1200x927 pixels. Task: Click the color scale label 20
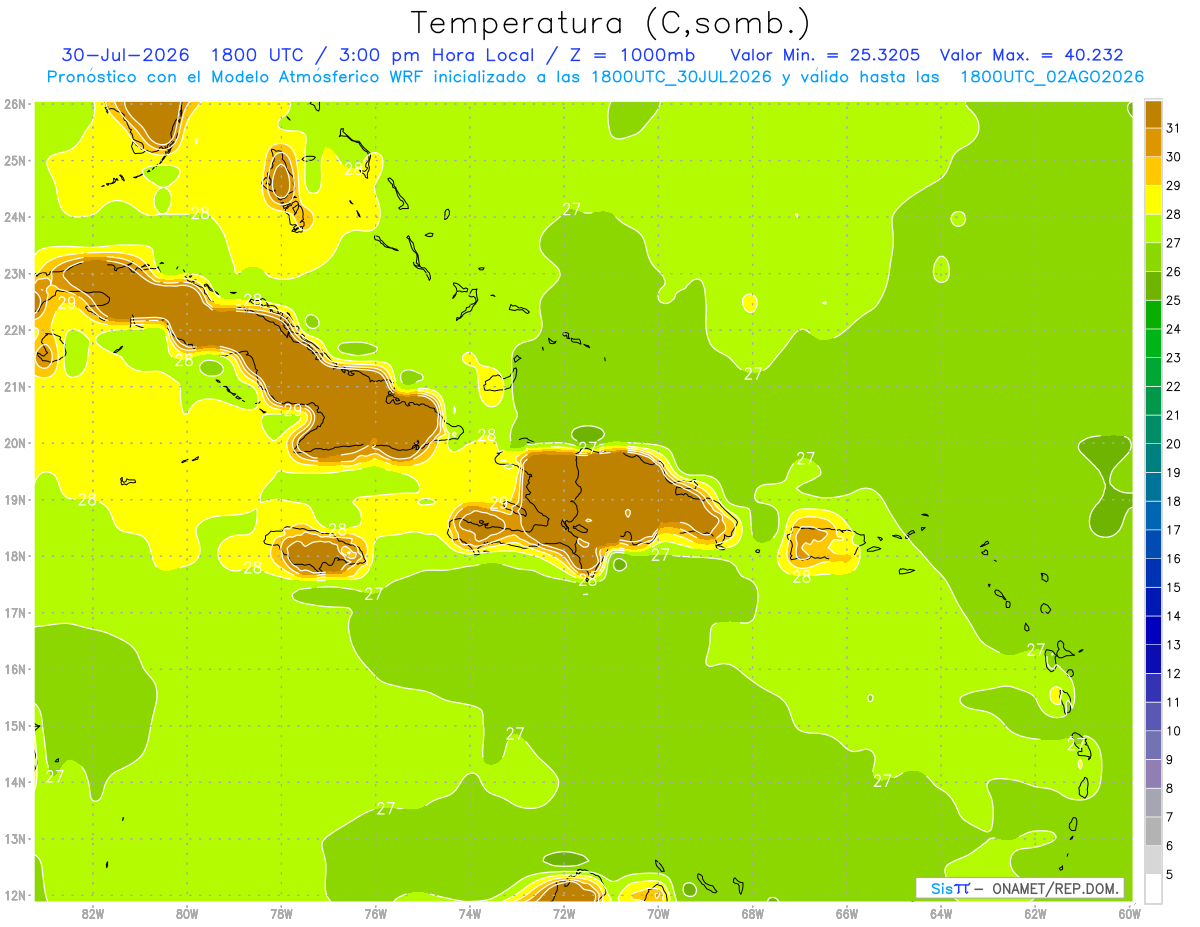1174,444
